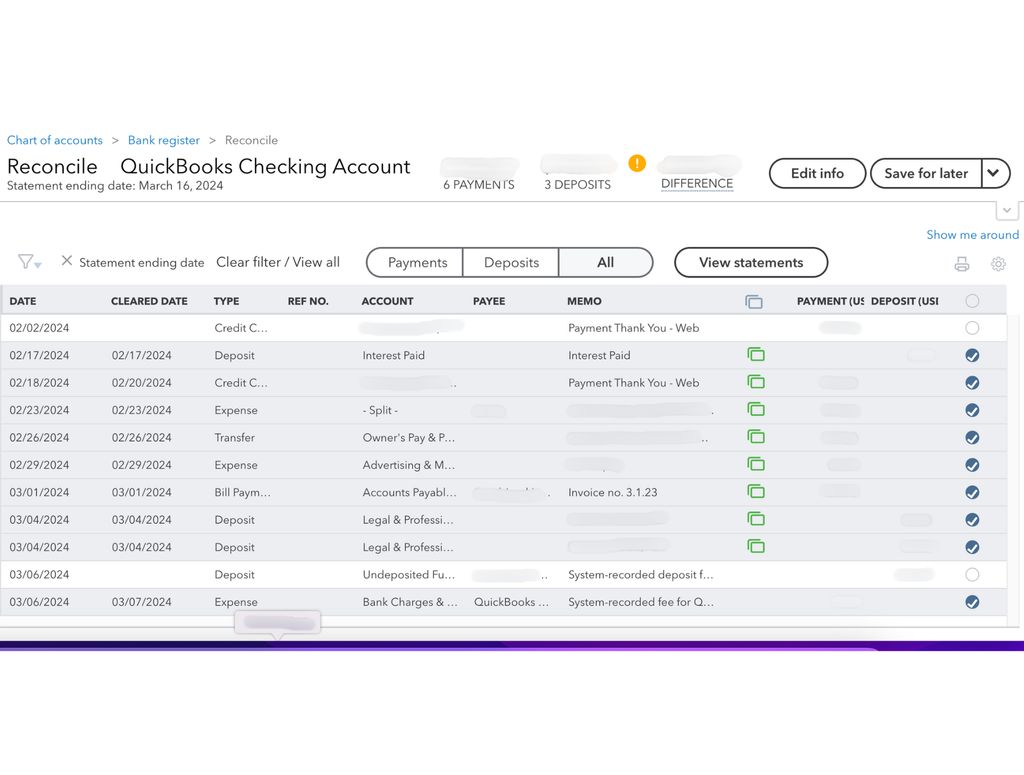Screen dimensions: 1024x775
Task: Open attachment icon for 02/29/2024 Advertising expense
Action: point(756,464)
